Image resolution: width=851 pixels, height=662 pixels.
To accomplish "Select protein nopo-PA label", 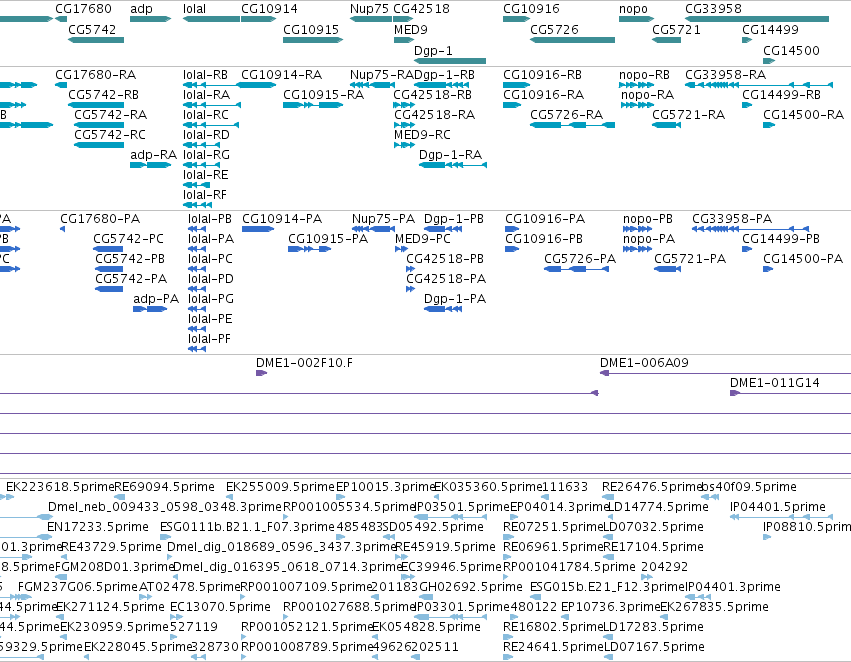I will coord(649,239).
